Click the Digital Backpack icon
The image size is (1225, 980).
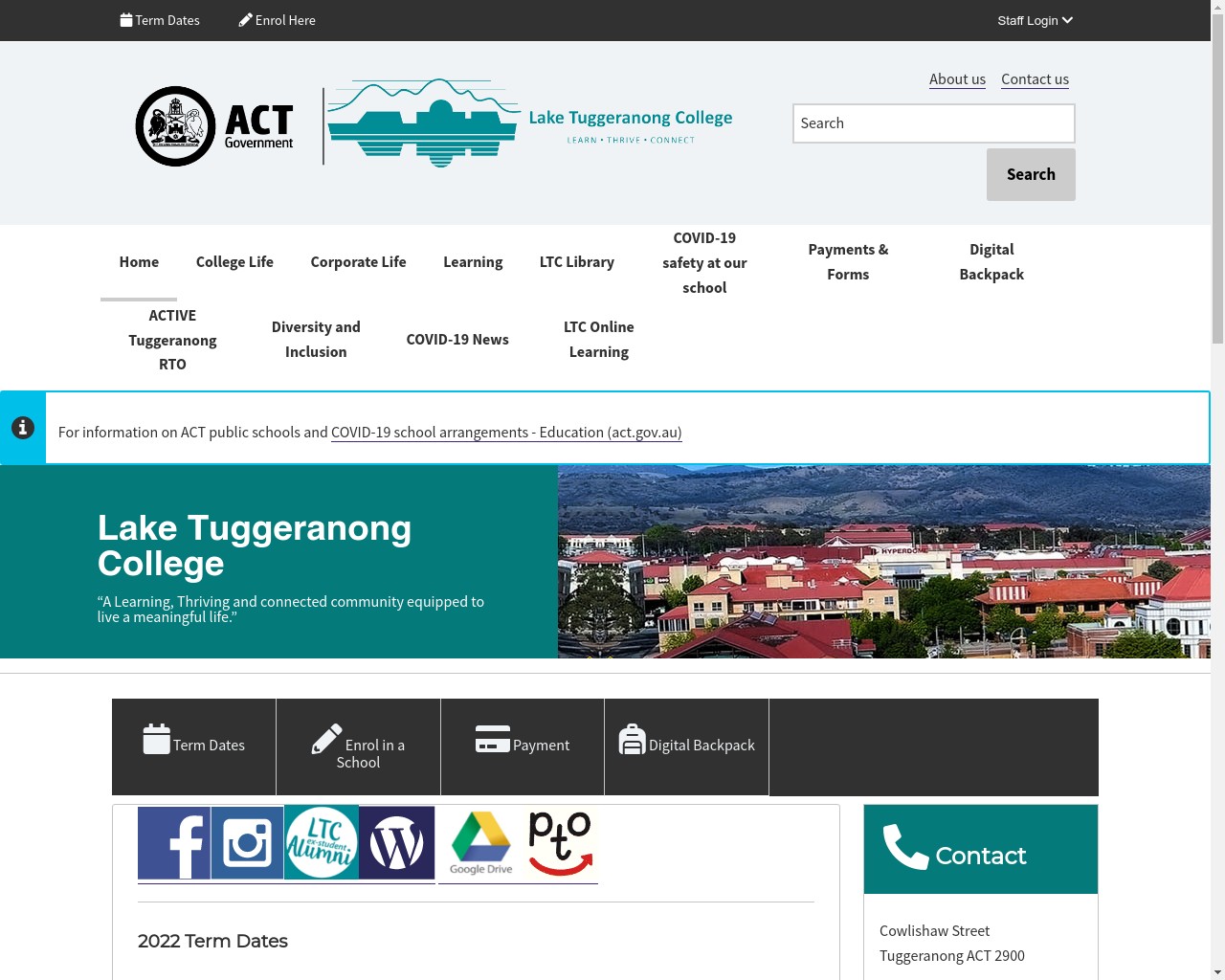click(x=632, y=739)
